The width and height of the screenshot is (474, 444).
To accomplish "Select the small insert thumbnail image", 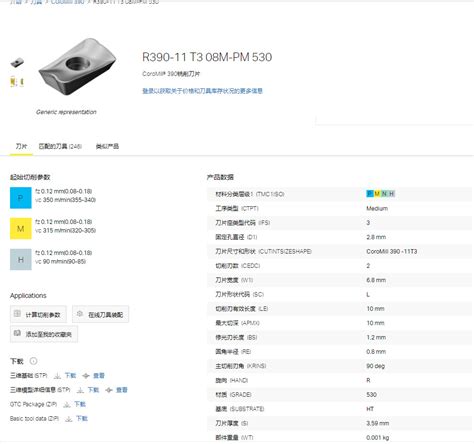I will [x=17, y=62].
